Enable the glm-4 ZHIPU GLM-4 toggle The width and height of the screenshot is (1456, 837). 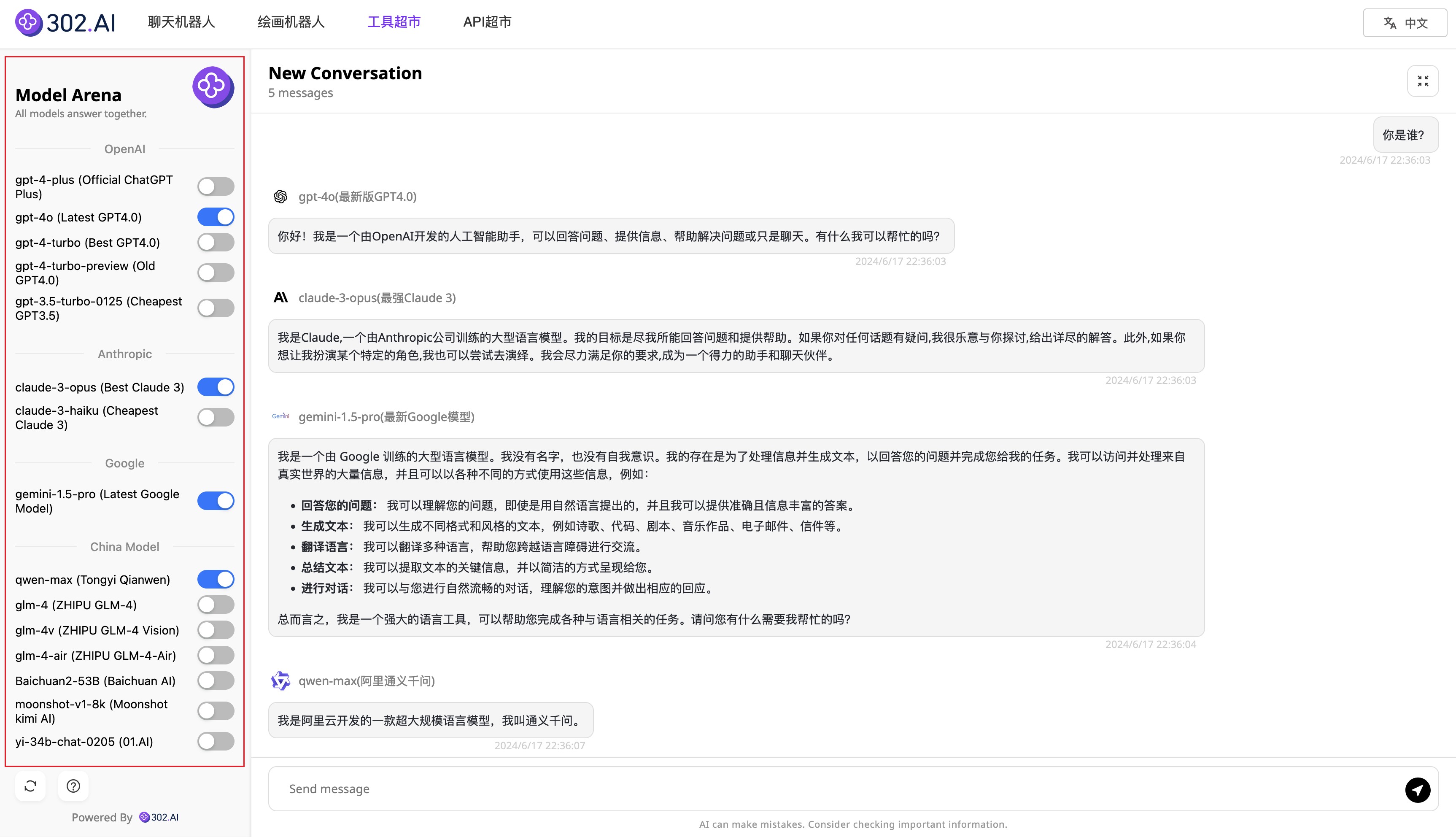pyautogui.click(x=216, y=605)
